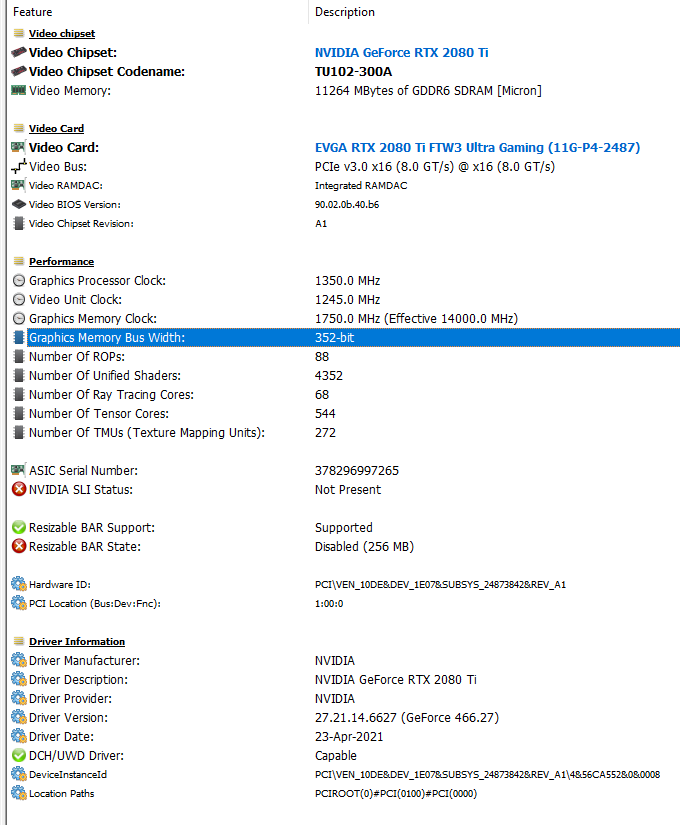Select the 1750.0 MHz memory clock value

point(416,319)
